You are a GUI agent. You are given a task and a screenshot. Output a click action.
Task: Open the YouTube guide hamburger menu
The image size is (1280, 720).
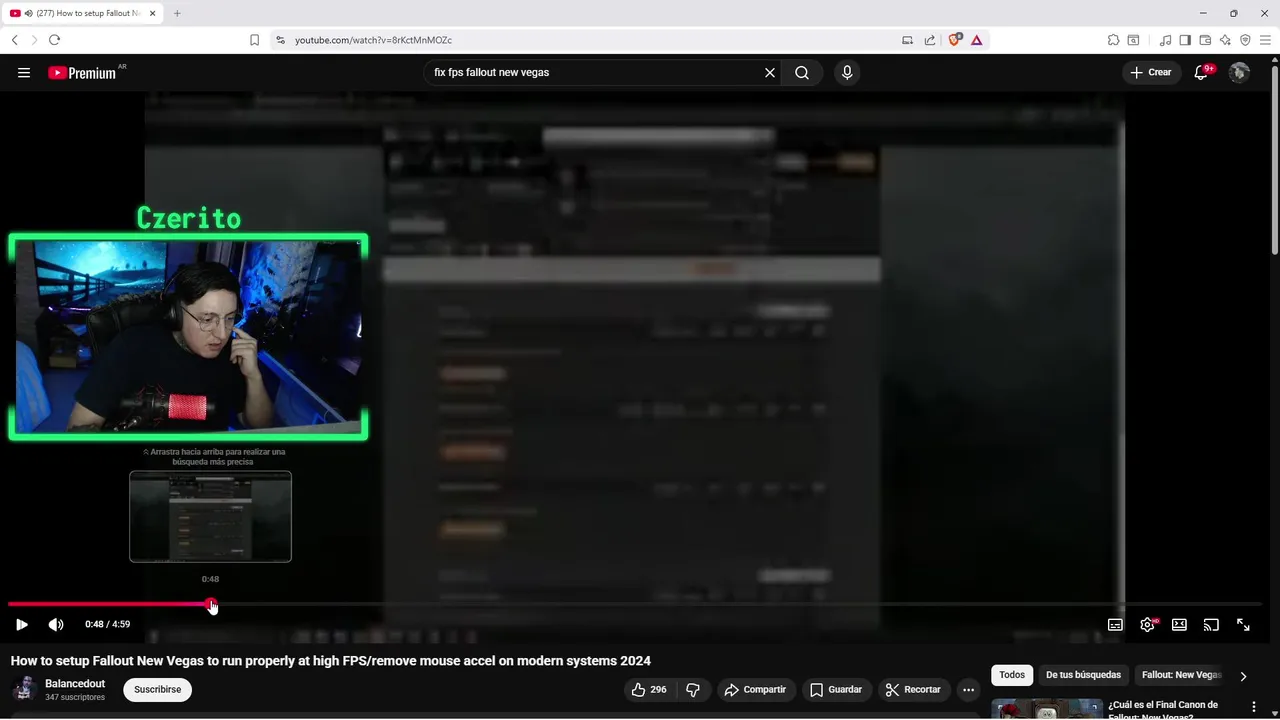point(24,72)
